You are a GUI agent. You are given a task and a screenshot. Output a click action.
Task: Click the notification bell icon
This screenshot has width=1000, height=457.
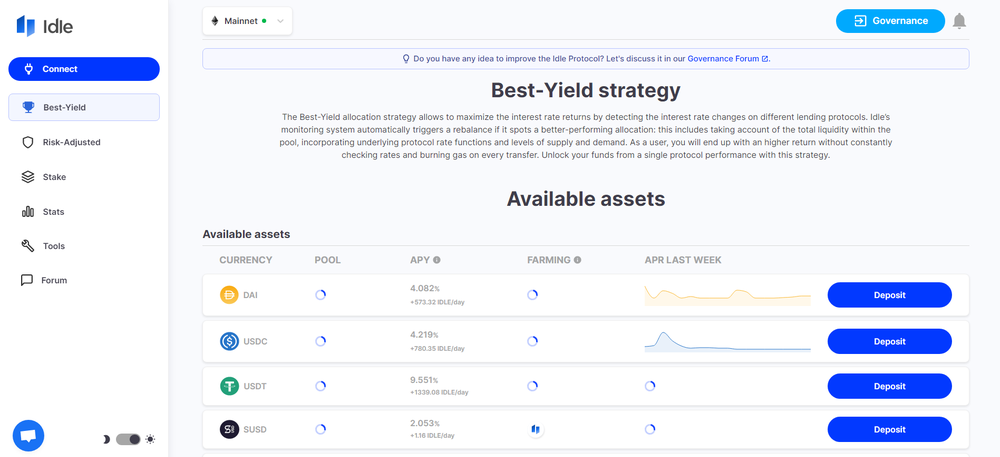(959, 21)
